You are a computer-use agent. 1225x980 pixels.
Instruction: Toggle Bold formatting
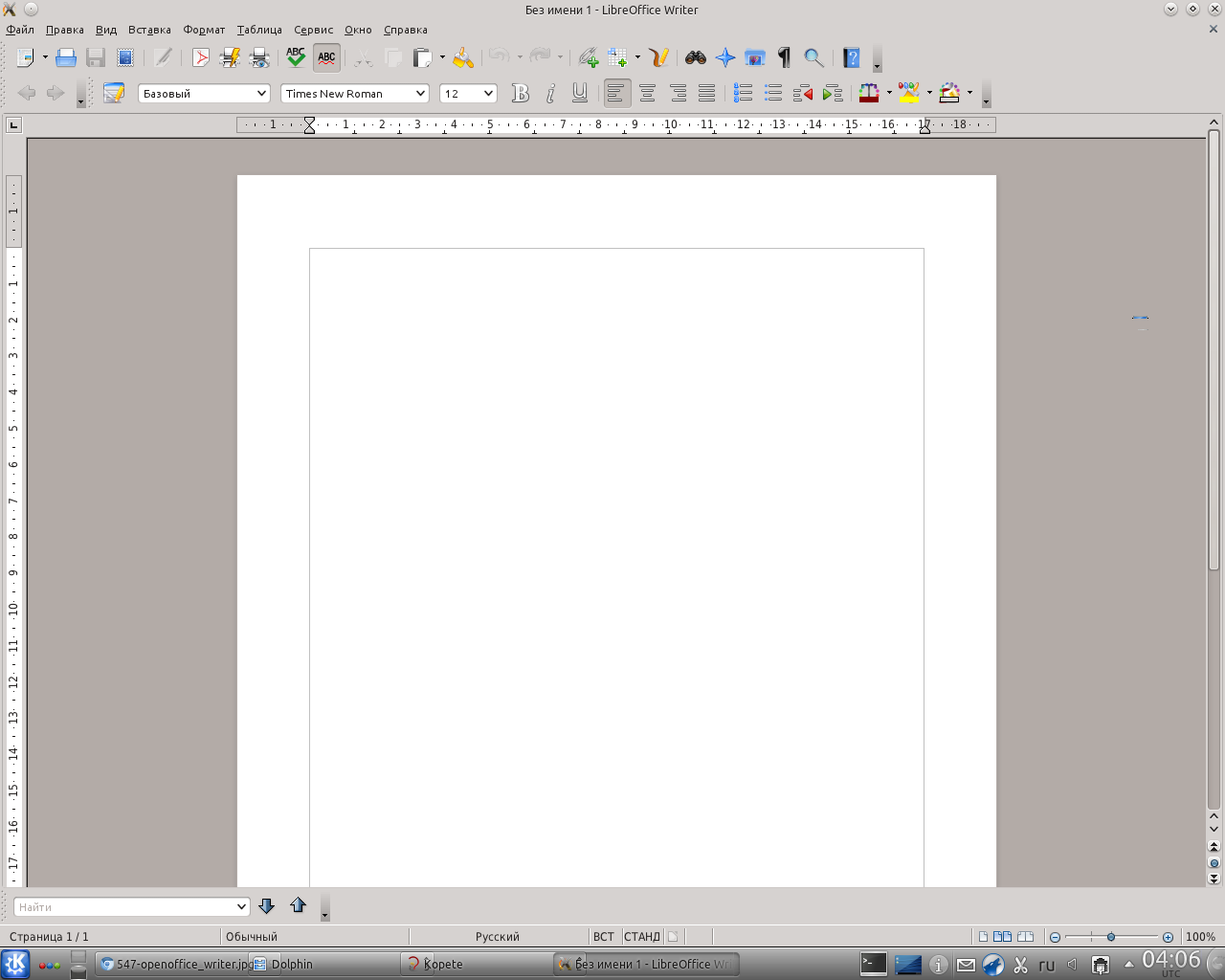tap(521, 93)
